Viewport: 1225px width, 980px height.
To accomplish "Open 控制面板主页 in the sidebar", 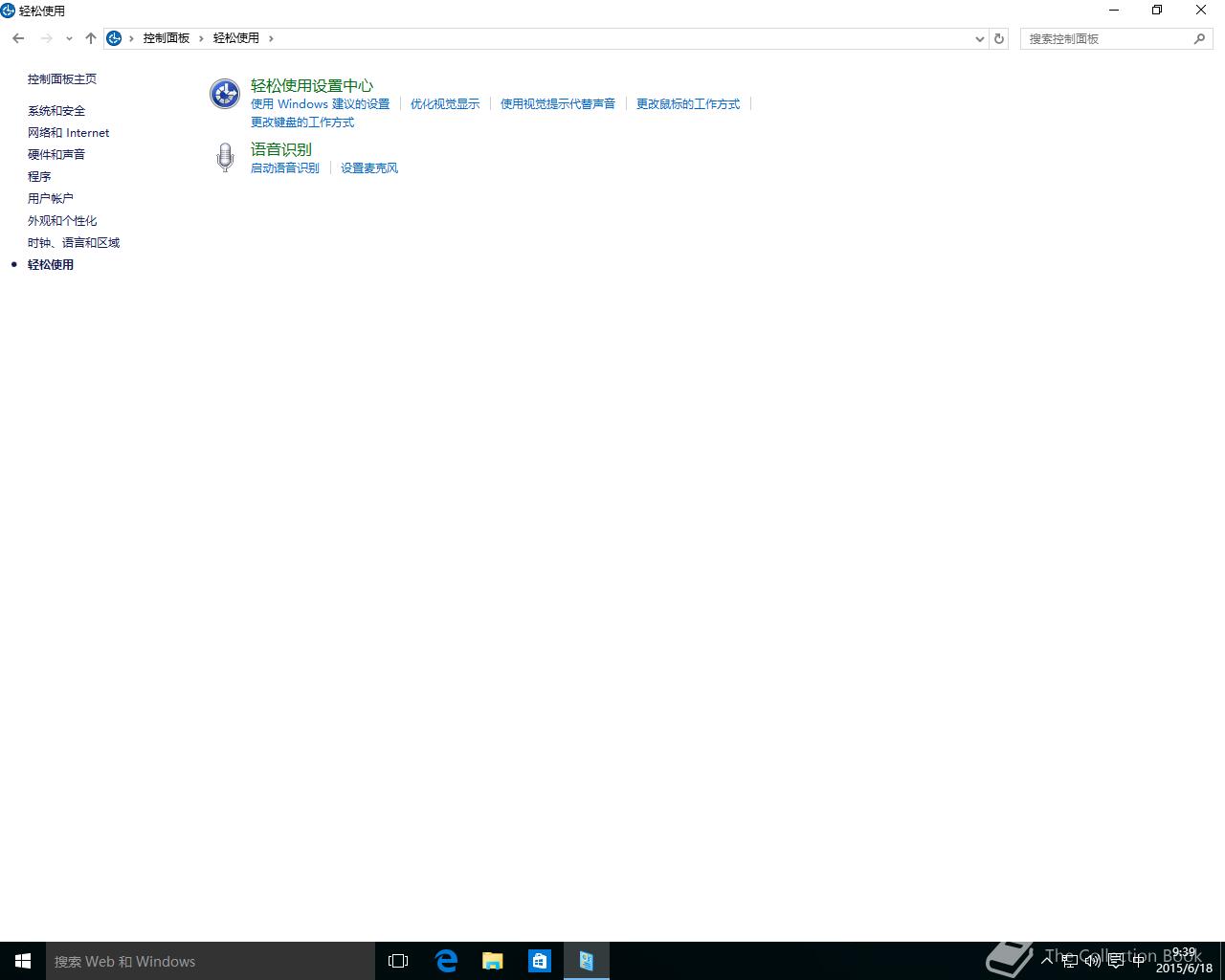I will coord(62,79).
